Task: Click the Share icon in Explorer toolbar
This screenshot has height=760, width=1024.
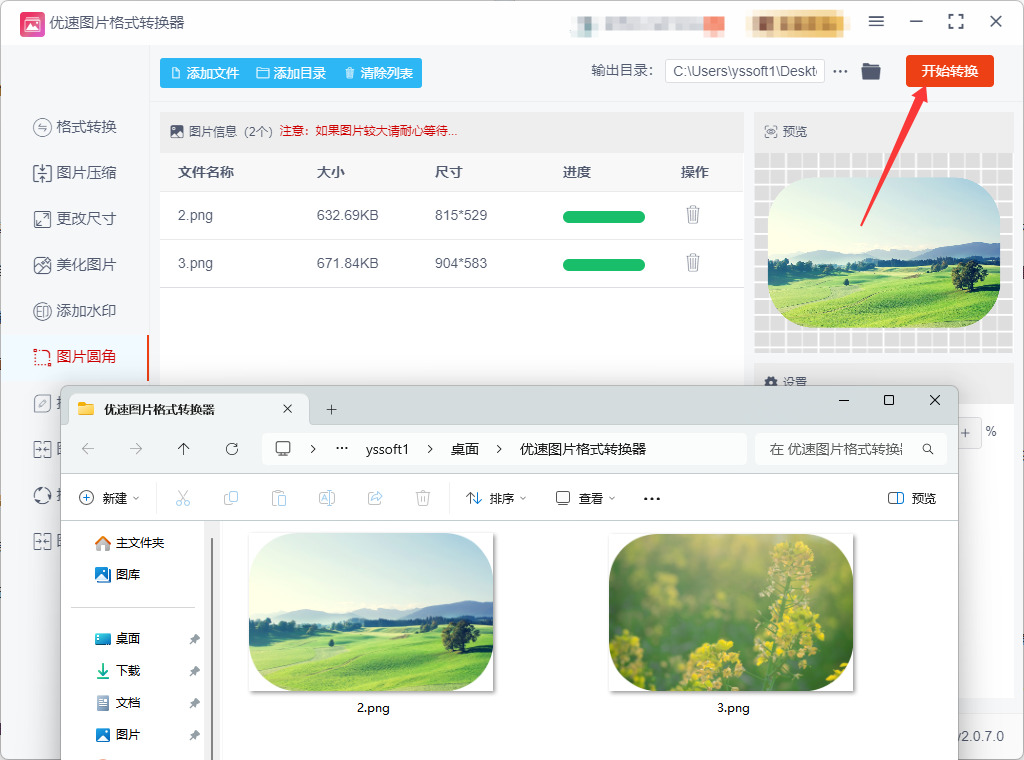Action: pos(375,498)
